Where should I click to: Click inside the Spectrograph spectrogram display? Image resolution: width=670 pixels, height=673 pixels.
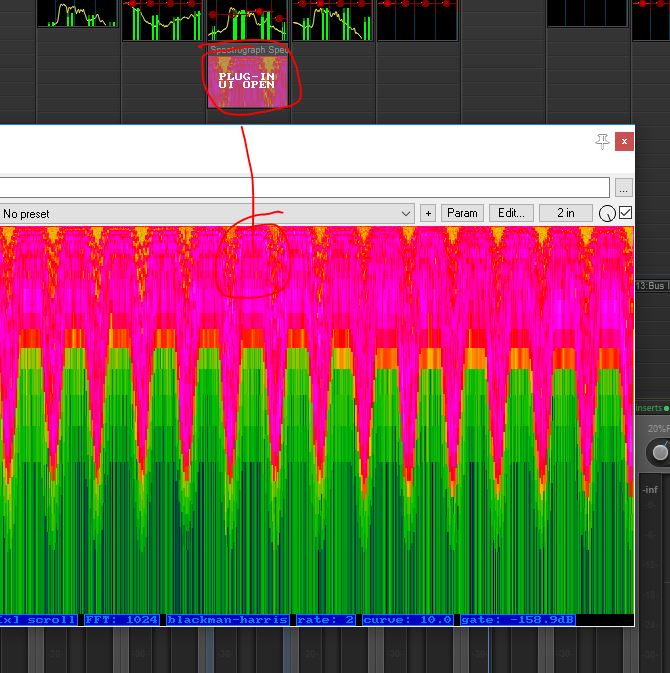(x=317, y=420)
